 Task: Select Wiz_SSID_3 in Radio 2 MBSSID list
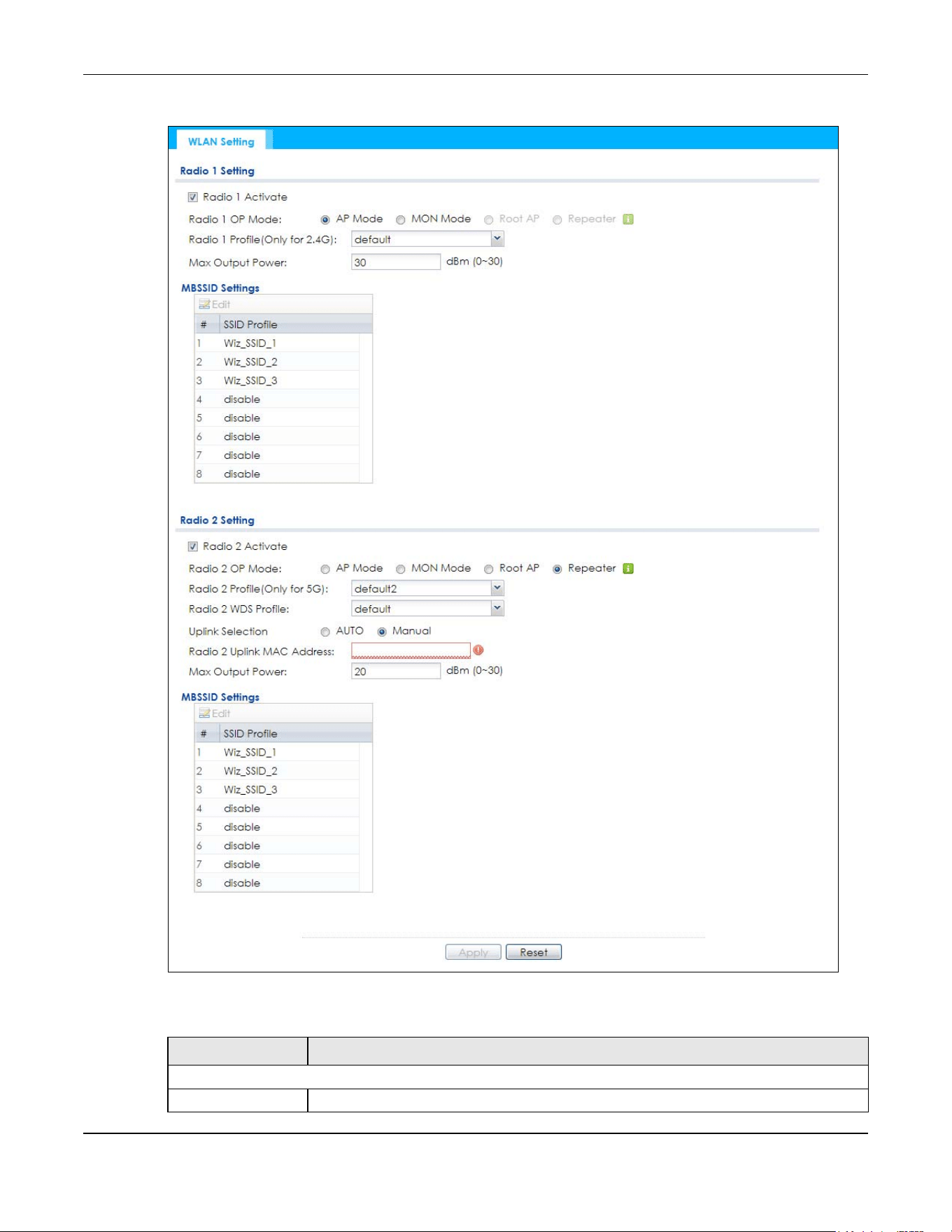(x=277, y=790)
